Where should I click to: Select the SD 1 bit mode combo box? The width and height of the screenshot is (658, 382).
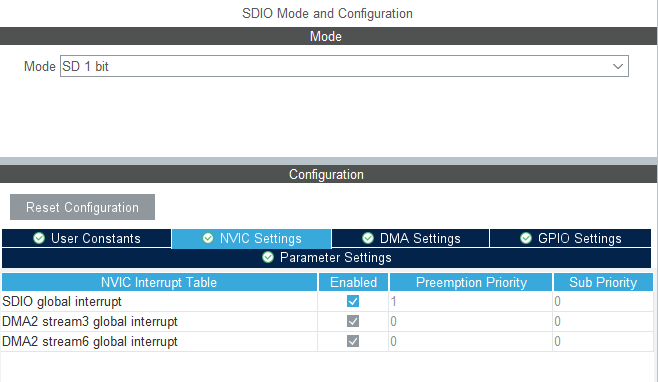344,66
